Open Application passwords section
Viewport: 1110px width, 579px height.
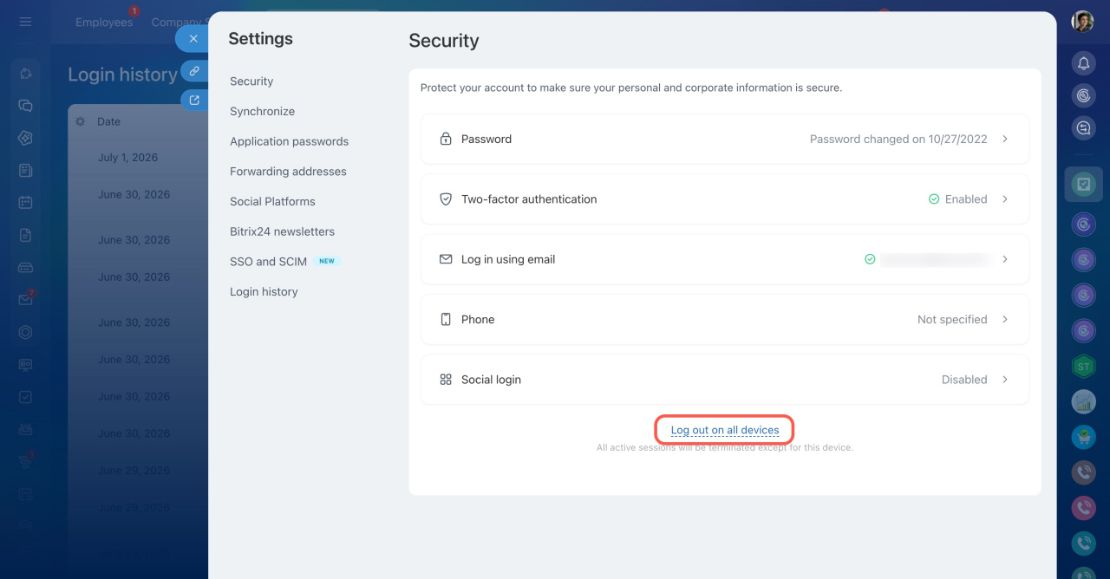pyautogui.click(x=289, y=142)
